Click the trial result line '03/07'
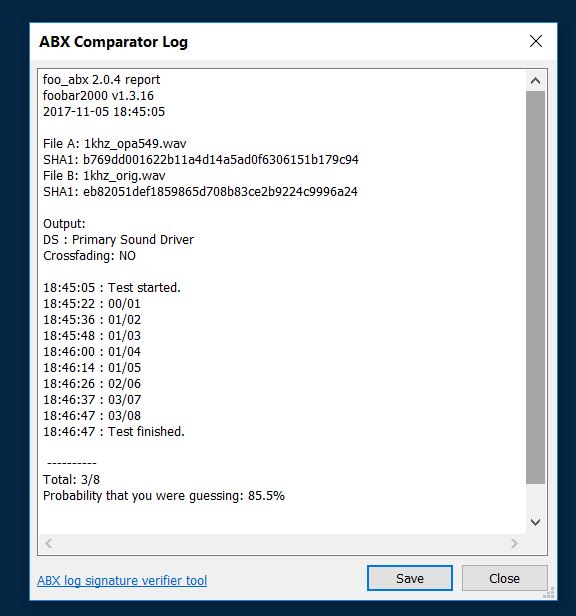The image size is (576, 616). coord(92,400)
